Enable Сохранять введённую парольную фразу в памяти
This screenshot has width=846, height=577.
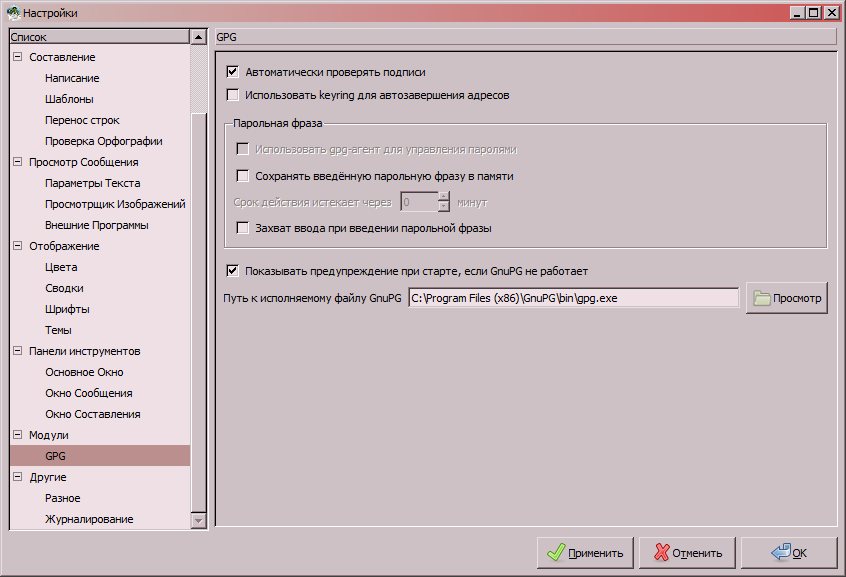coord(242,176)
